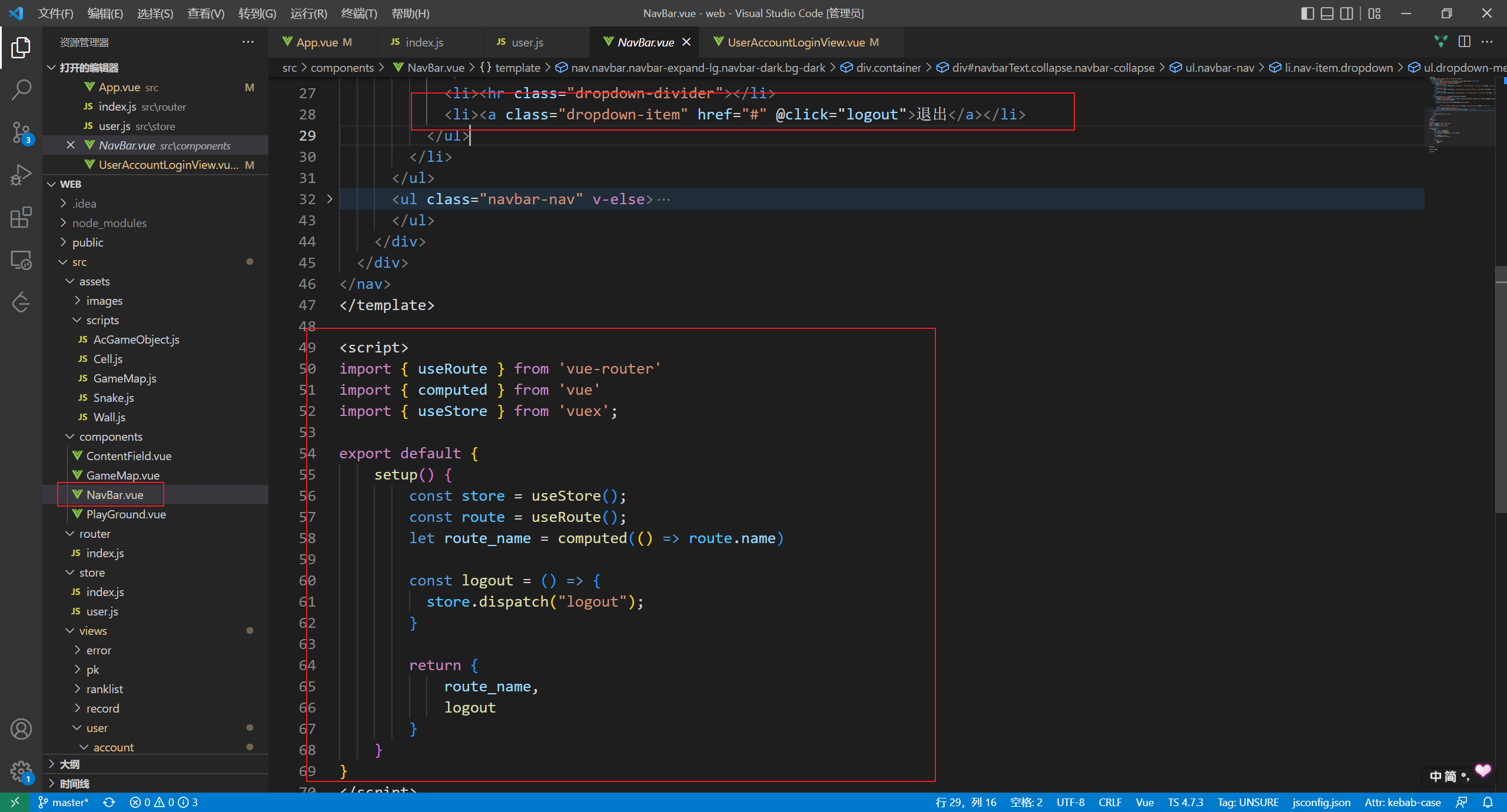
Task: Open the 查看(V) menu
Action: click(205, 13)
